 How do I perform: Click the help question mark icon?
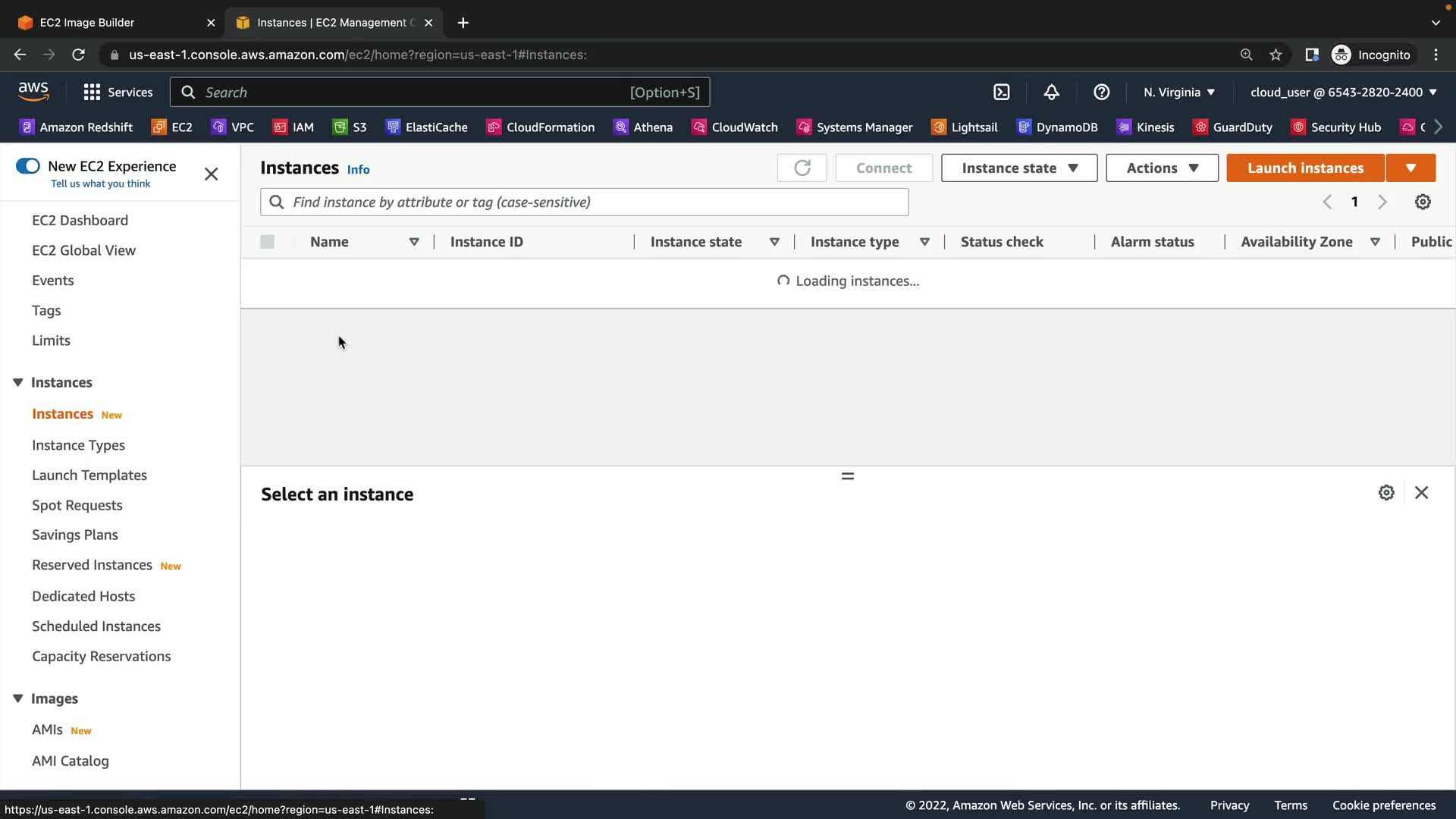tap(1101, 92)
